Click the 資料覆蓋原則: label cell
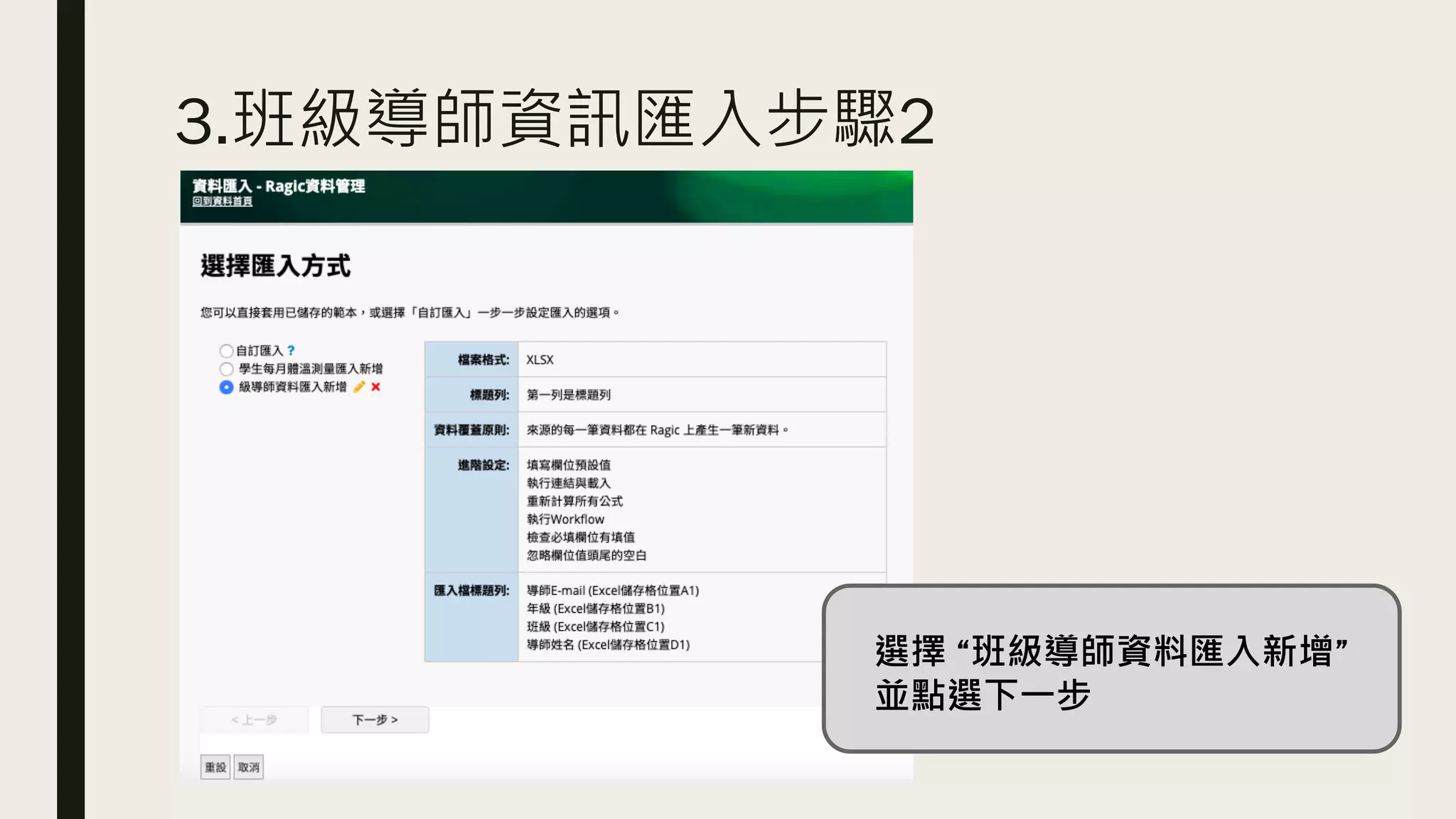The image size is (1456, 819). pos(472,429)
